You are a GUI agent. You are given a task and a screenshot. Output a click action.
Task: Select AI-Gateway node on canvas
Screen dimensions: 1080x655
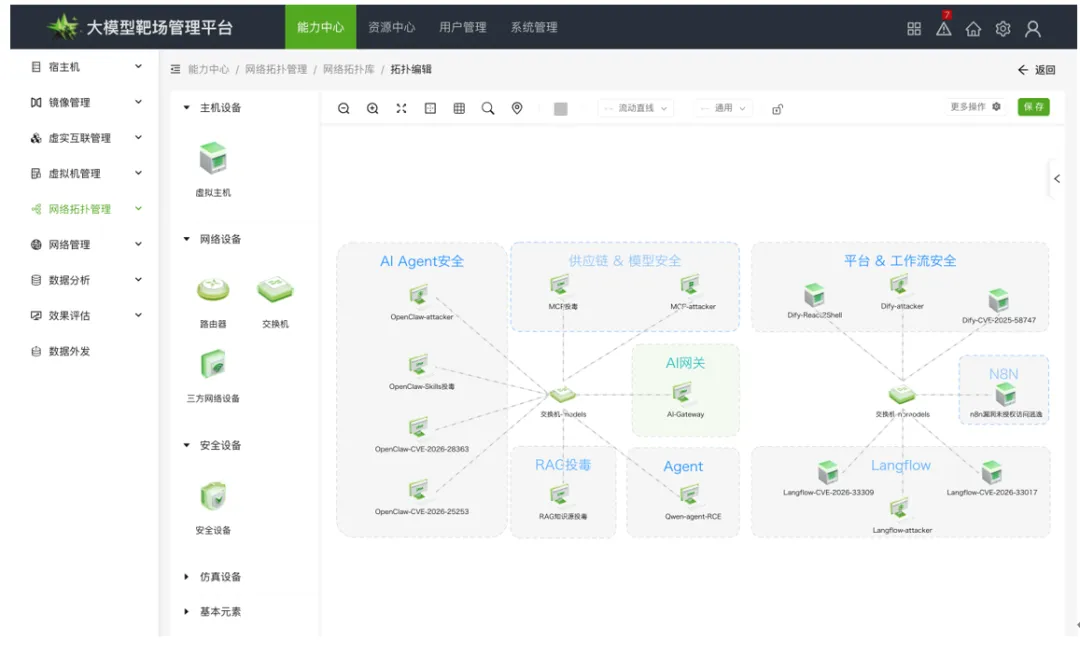tap(682, 393)
